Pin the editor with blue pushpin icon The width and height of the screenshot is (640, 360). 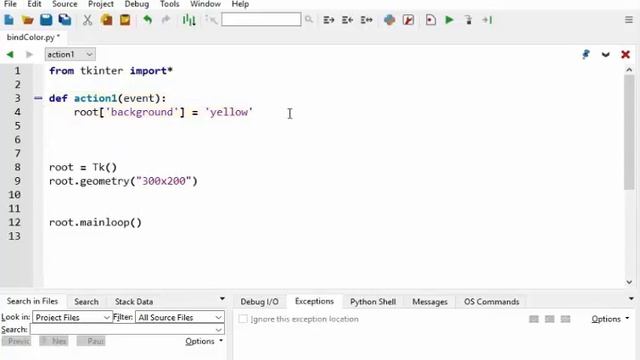pos(586,54)
